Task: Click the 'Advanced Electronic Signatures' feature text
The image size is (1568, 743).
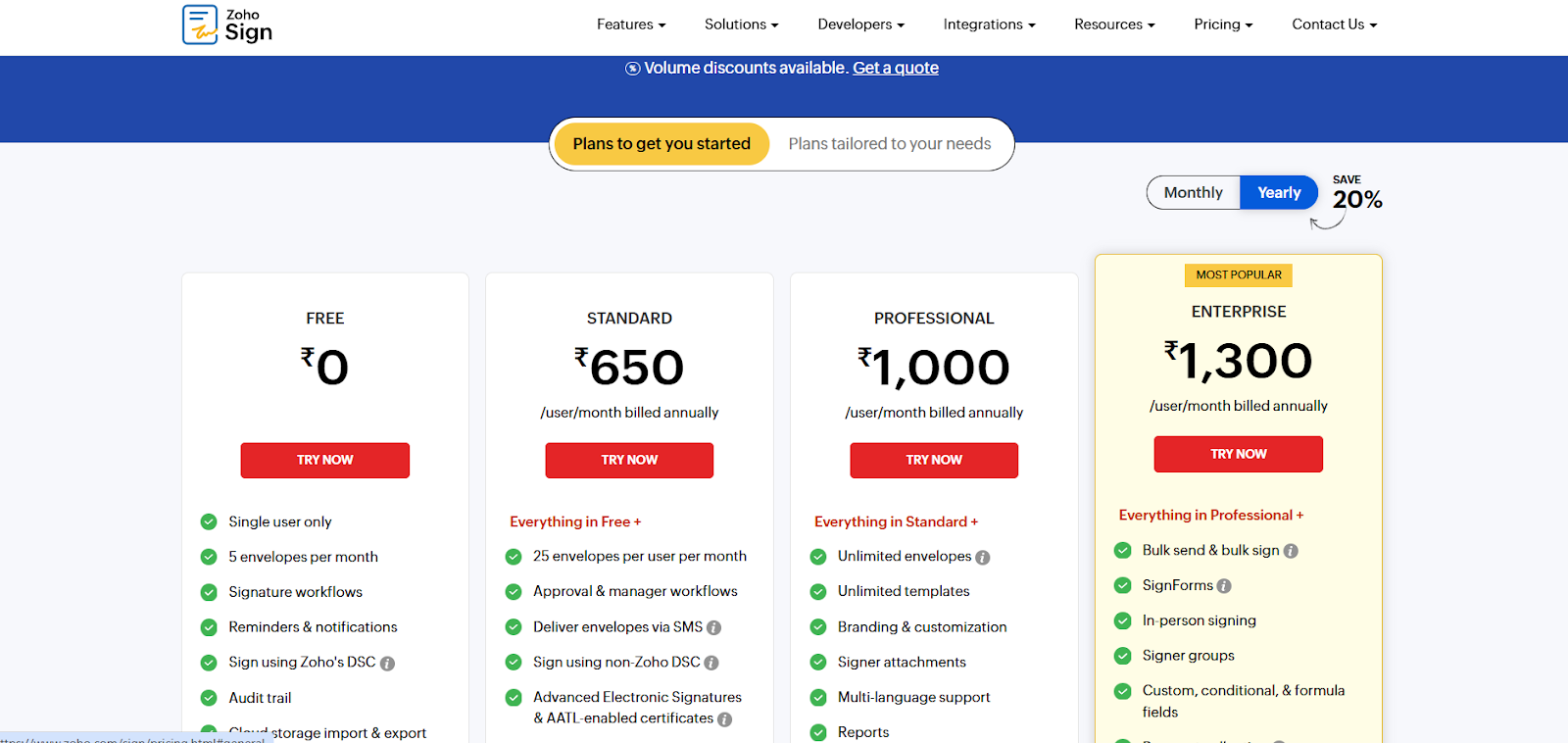Action: click(x=637, y=698)
